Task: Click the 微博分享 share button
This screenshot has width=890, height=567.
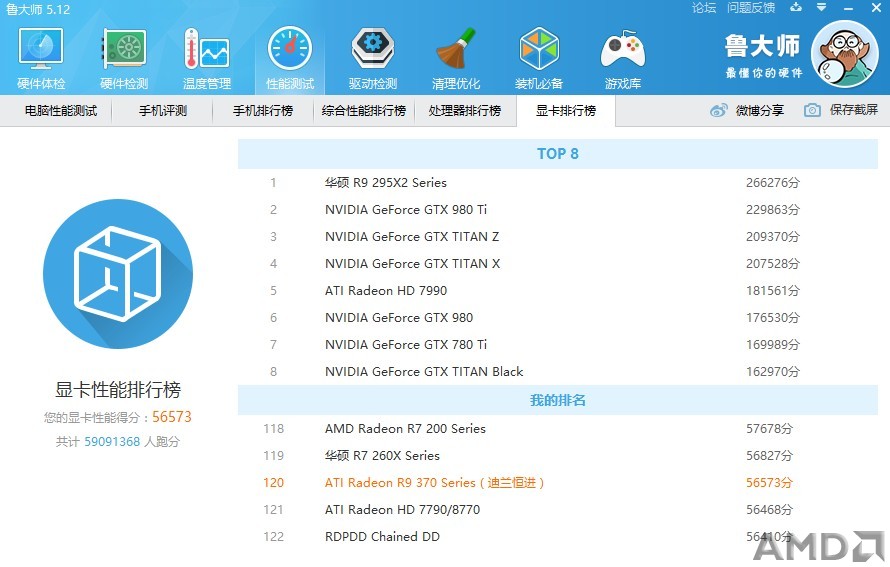Action: [747, 110]
